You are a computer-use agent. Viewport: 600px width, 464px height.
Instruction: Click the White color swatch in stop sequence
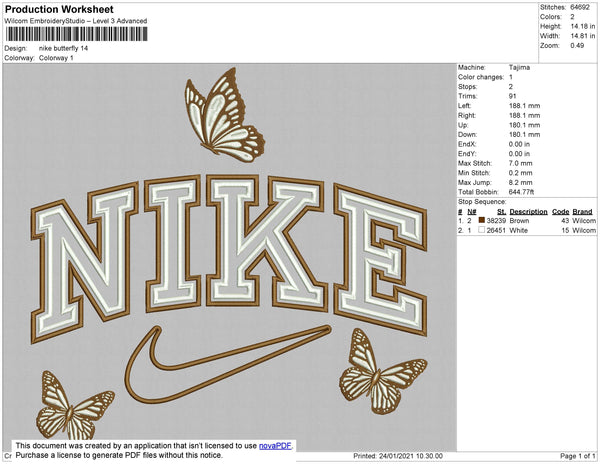point(482,230)
